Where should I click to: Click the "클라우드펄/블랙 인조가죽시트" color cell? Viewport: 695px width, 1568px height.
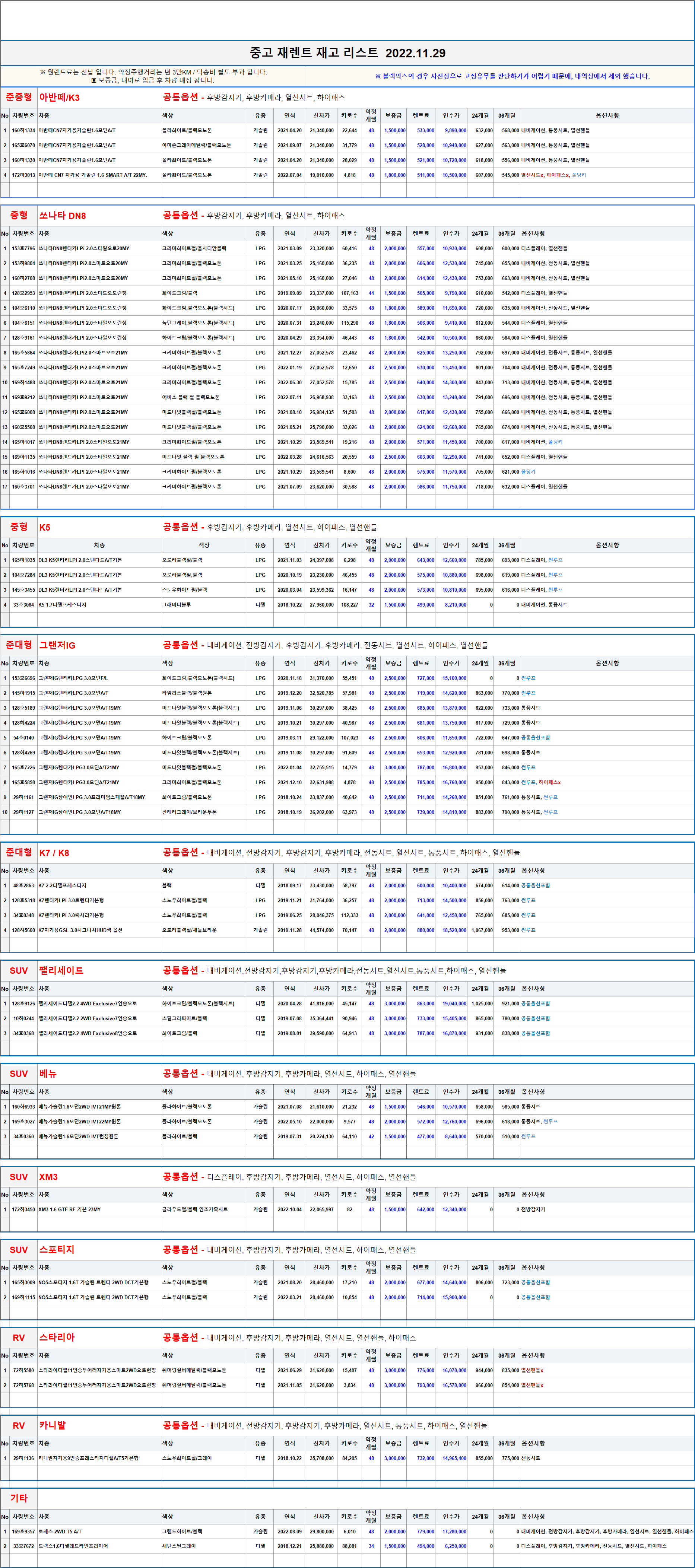[195, 1209]
